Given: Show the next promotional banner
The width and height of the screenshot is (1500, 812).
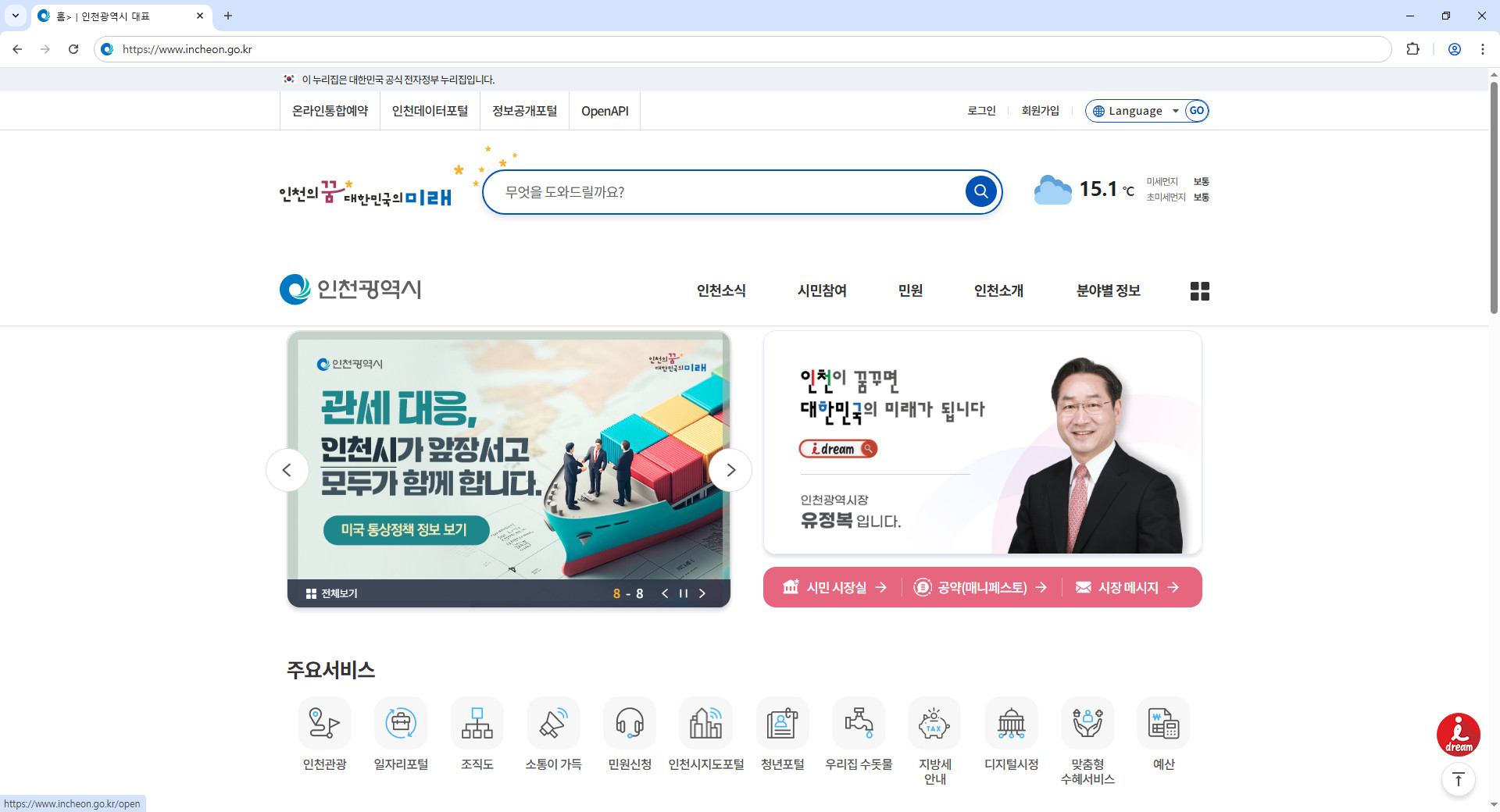Looking at the screenshot, I should click(730, 469).
